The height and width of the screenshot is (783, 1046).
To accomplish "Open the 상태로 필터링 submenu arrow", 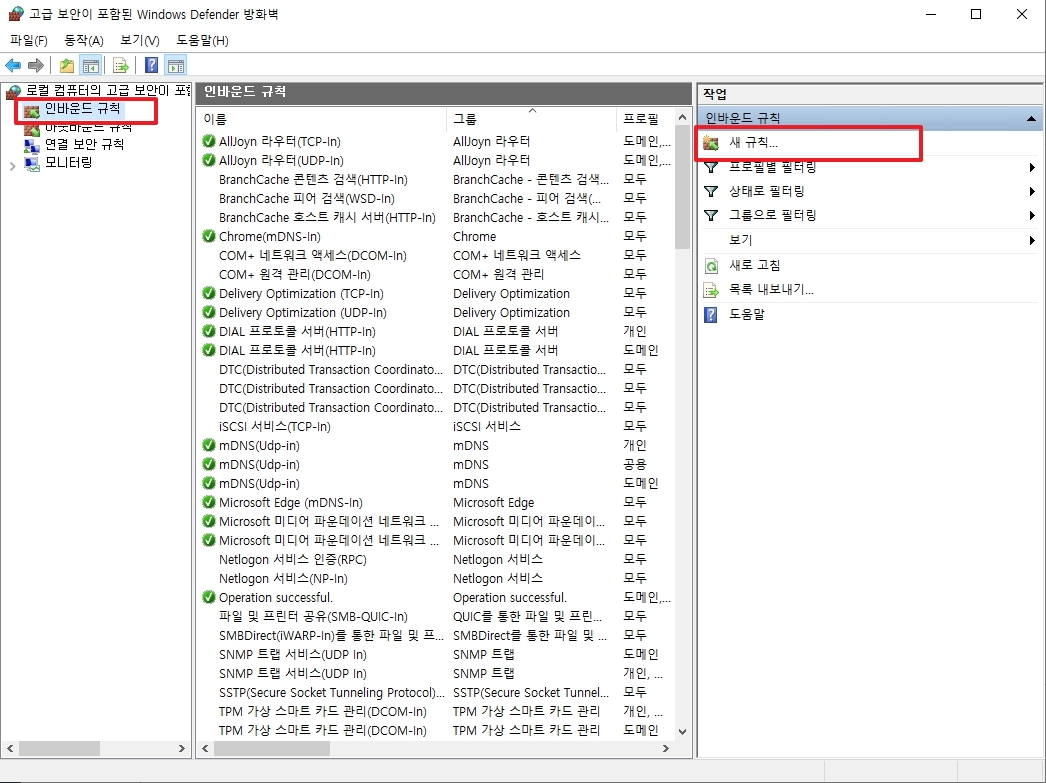I will (1032, 191).
